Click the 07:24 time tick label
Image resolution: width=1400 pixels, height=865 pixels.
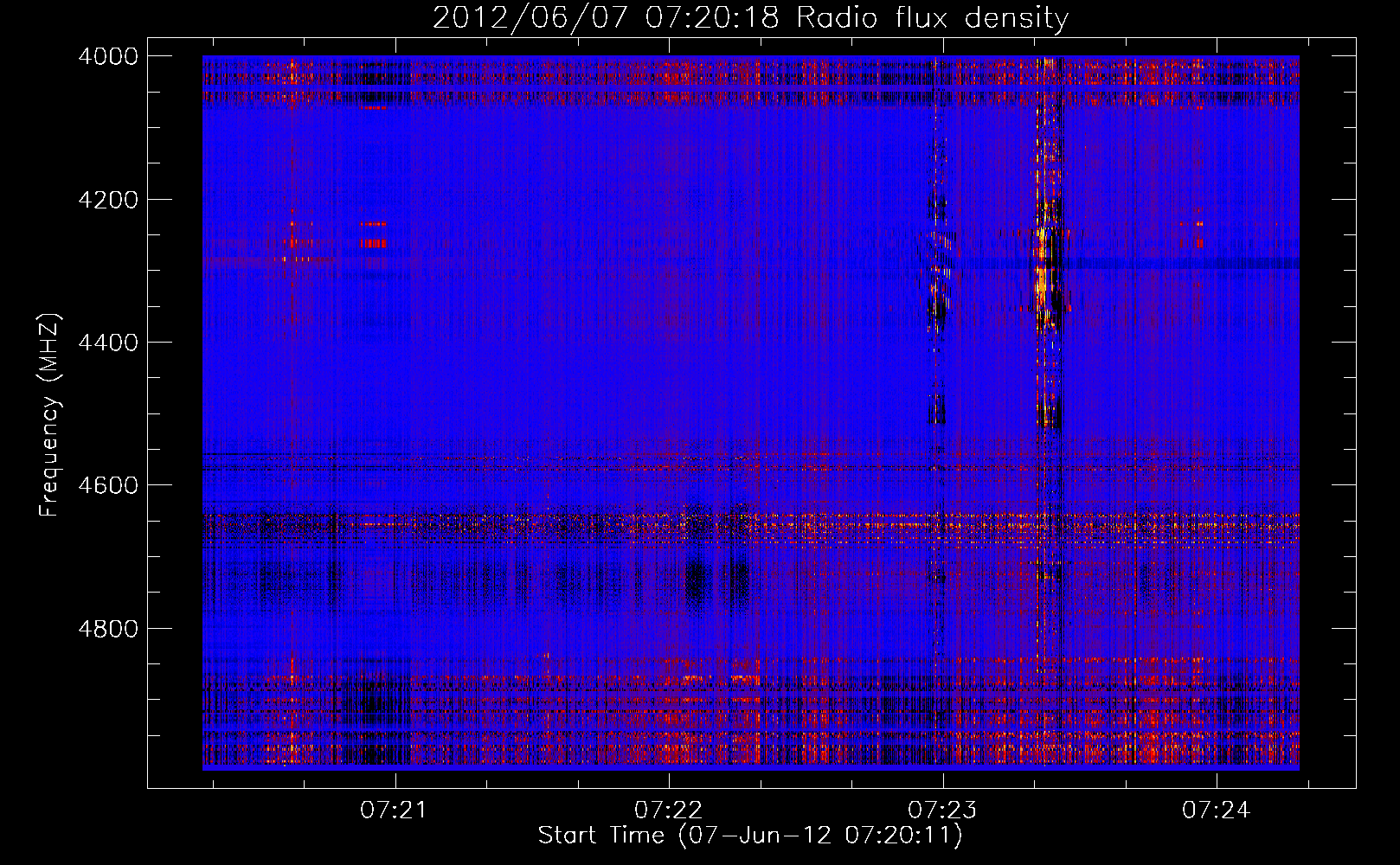point(1217,810)
